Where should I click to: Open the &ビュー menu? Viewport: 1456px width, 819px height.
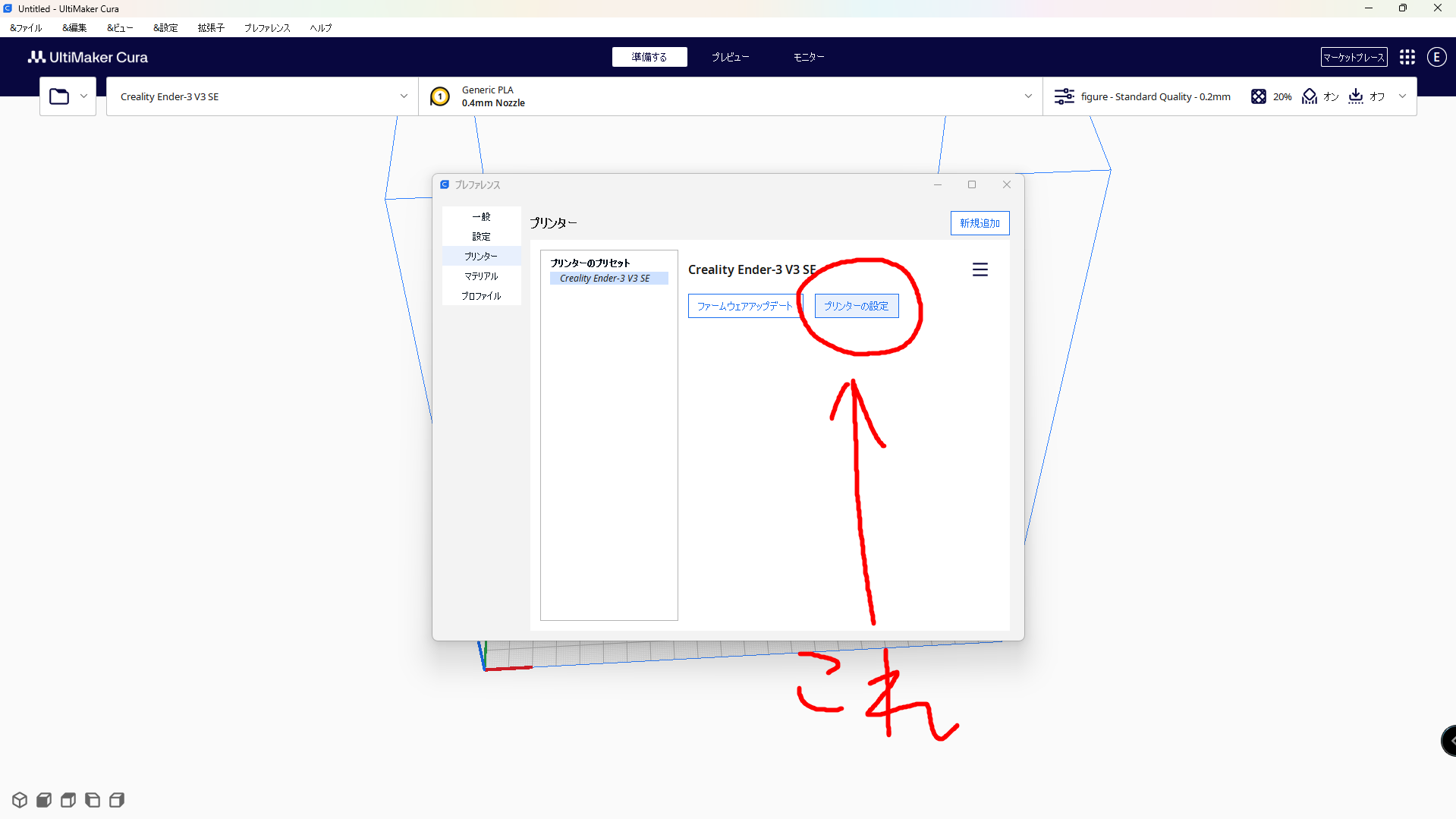tap(120, 28)
